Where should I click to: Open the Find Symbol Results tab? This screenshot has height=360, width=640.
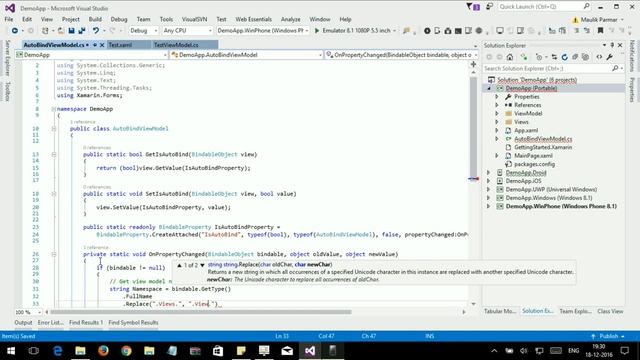pos(133,322)
